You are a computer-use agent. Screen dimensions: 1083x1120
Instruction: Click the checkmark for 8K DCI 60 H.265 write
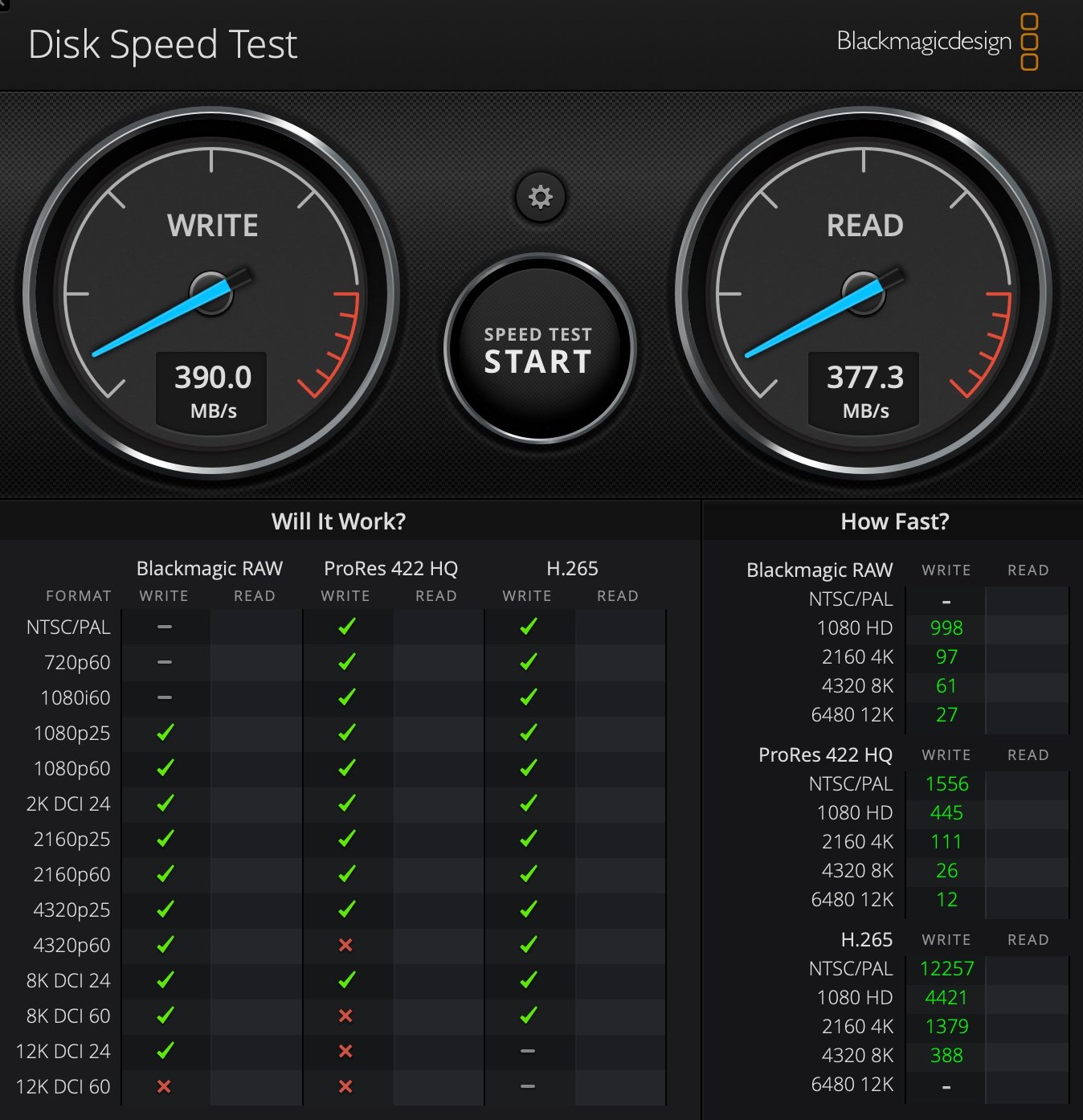[528, 1015]
